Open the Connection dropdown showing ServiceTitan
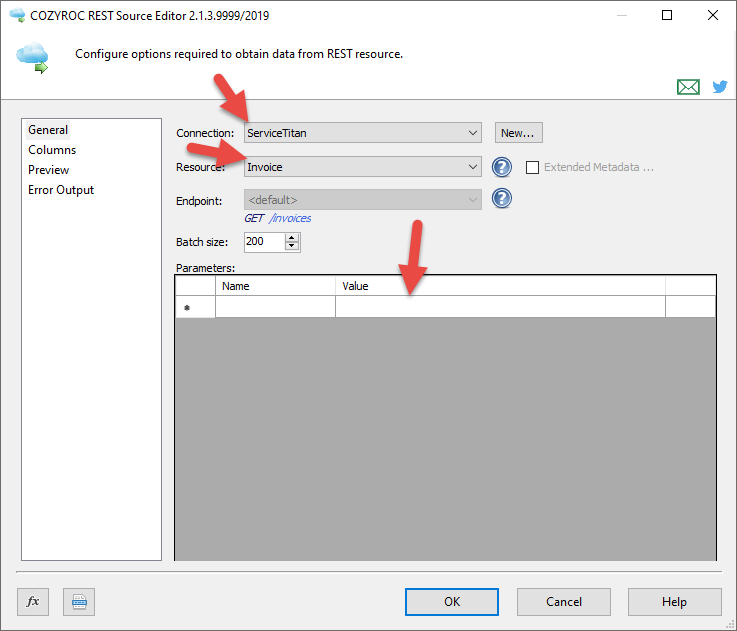The height and width of the screenshot is (631, 737). click(x=363, y=133)
